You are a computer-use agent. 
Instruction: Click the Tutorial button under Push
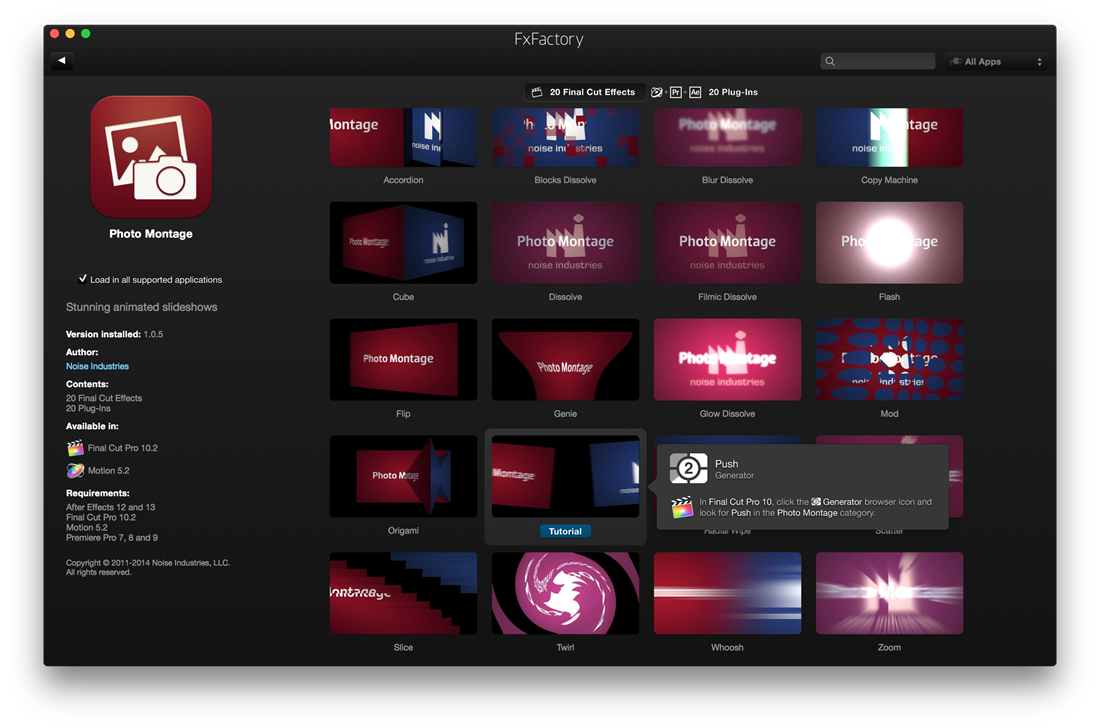click(565, 531)
